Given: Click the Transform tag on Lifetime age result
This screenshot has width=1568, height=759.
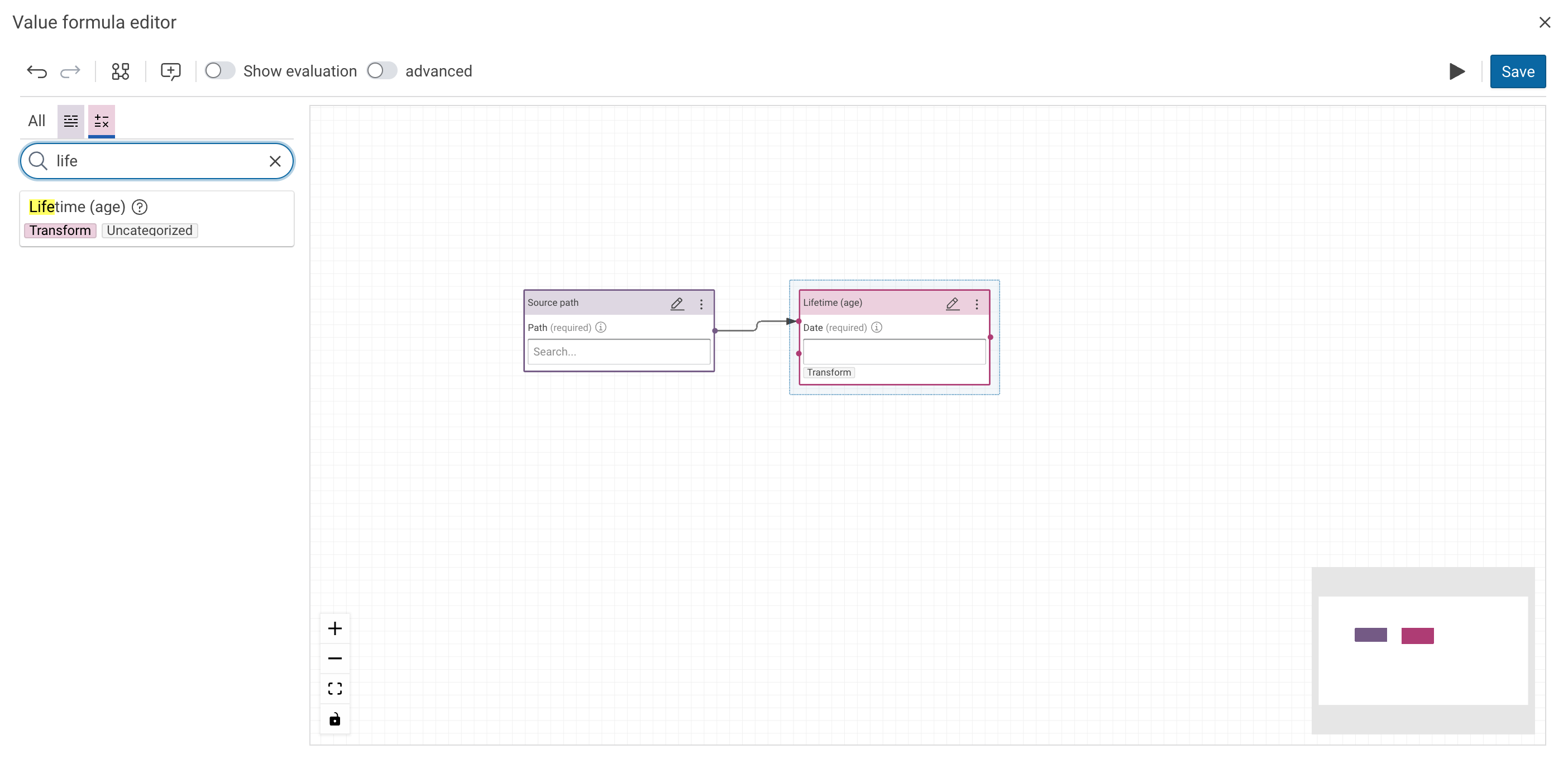Looking at the screenshot, I should (60, 230).
